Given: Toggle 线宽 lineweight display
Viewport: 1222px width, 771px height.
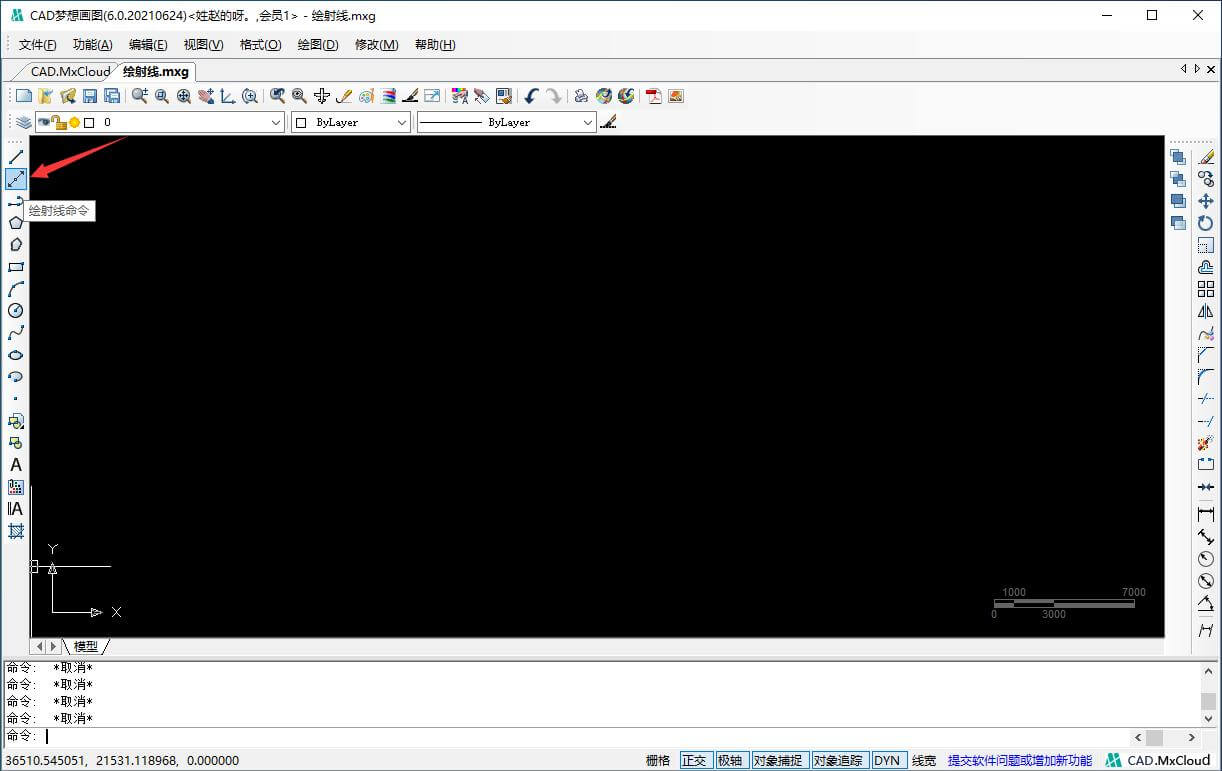Looking at the screenshot, I should tap(923, 761).
